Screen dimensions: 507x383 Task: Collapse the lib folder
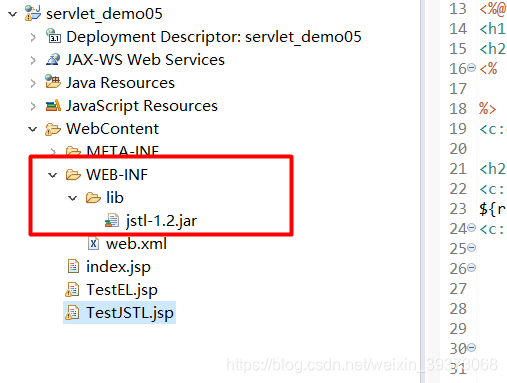pos(73,198)
